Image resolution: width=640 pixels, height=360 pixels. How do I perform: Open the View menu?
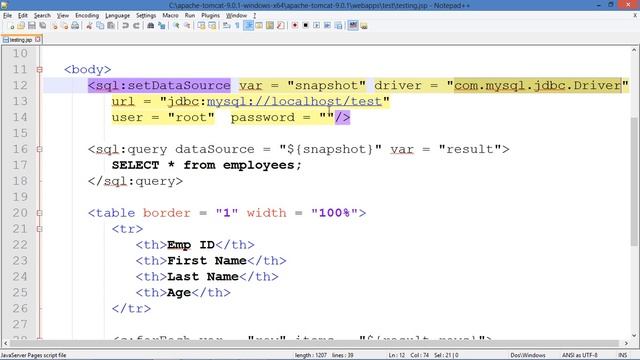(x=62, y=16)
